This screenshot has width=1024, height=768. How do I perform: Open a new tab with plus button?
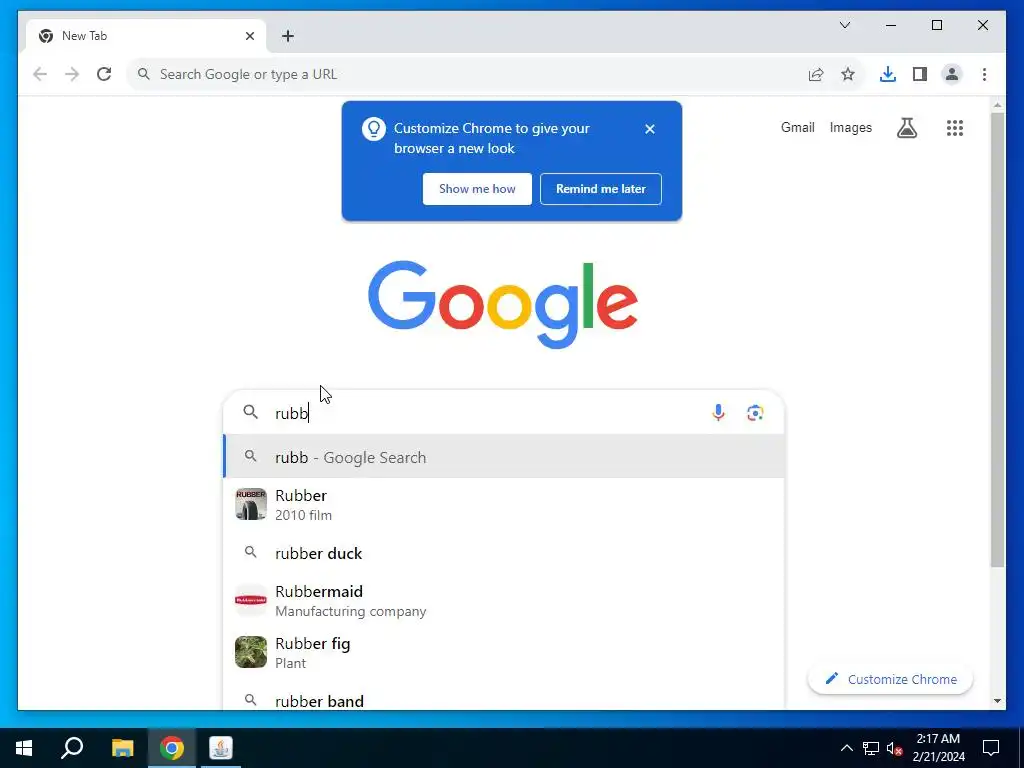[x=287, y=36]
